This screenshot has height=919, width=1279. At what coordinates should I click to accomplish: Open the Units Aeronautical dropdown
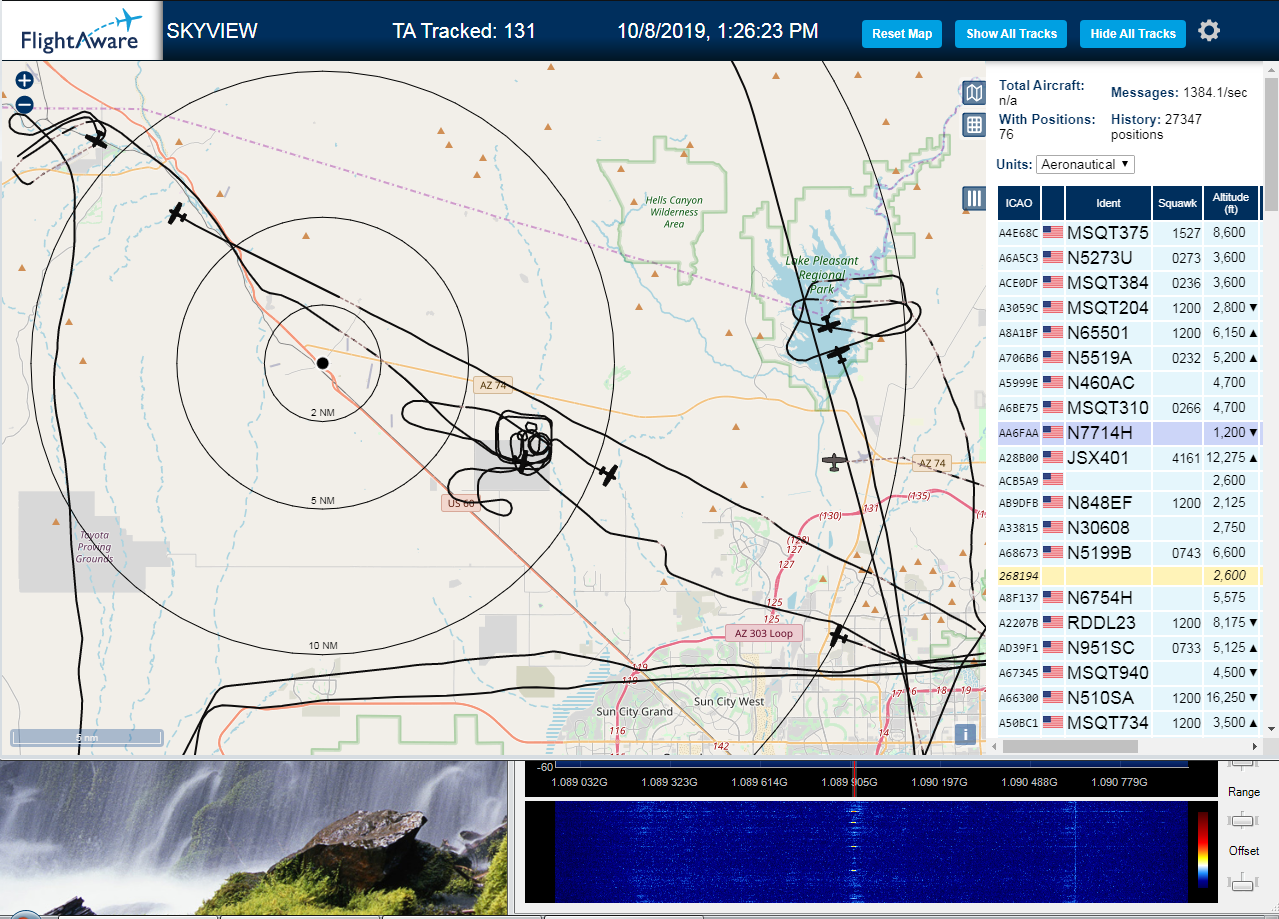pyautogui.click(x=1085, y=164)
